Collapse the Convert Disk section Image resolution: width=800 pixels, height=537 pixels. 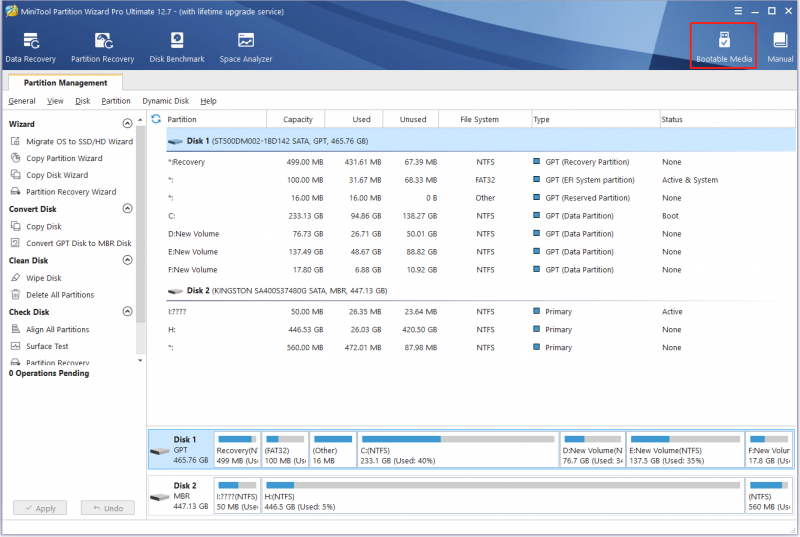(128, 209)
